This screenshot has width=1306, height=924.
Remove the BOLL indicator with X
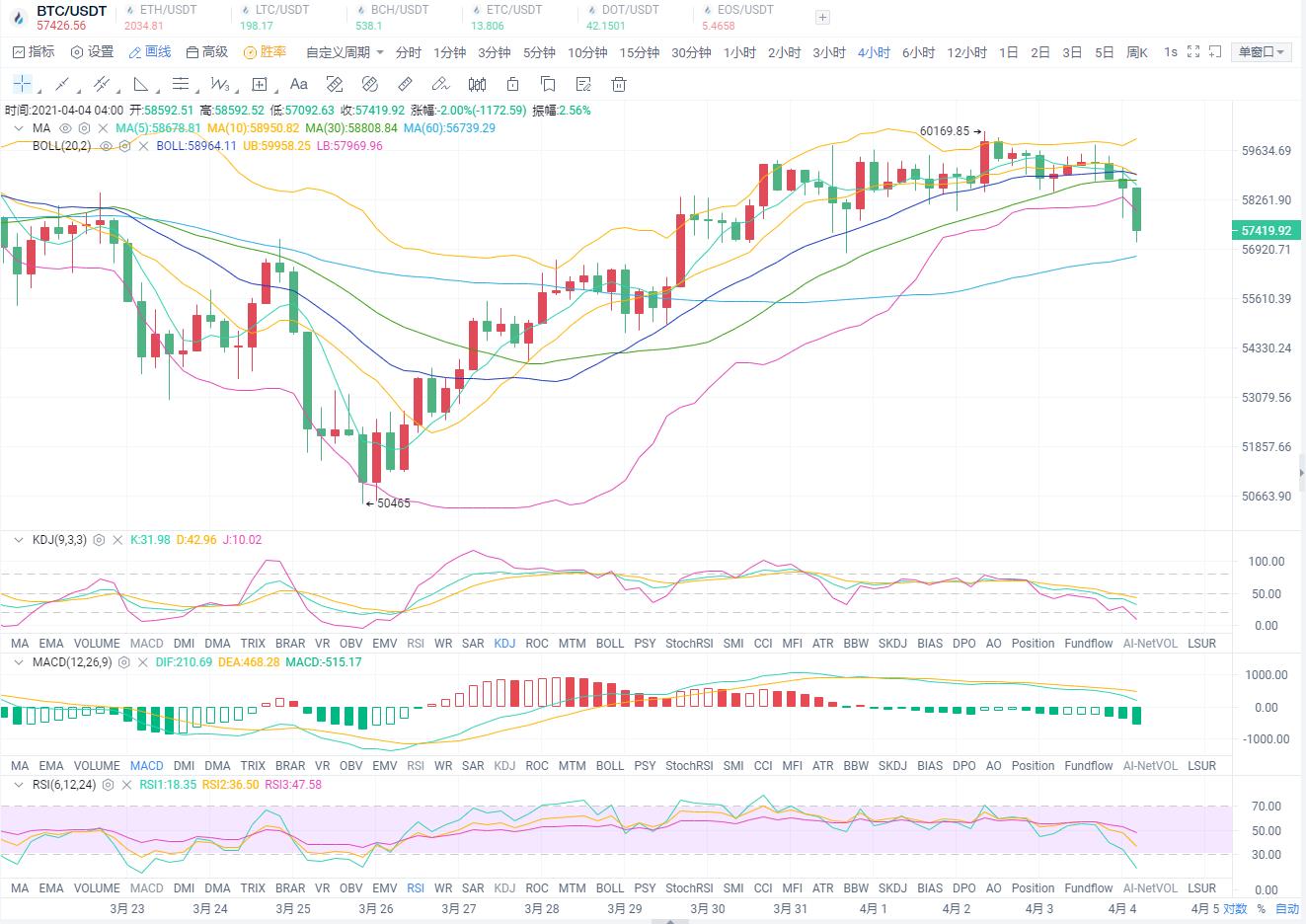pyautogui.click(x=143, y=146)
